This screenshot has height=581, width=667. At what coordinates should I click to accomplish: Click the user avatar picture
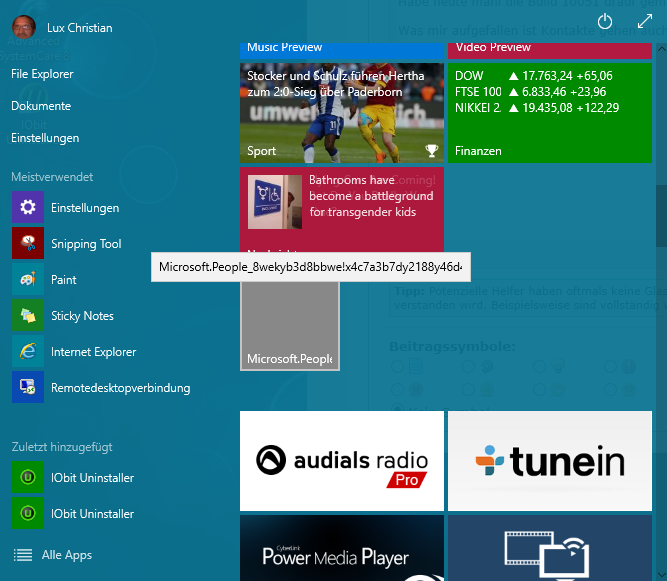point(24,27)
